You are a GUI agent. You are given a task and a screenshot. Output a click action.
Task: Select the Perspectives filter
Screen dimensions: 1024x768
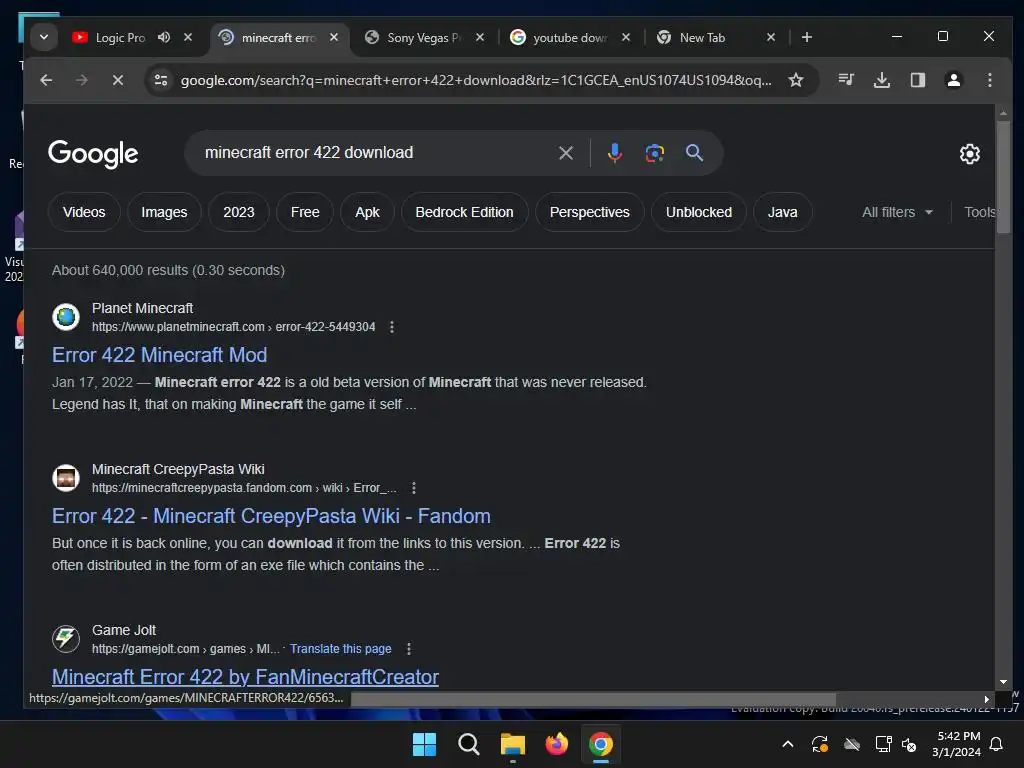590,212
